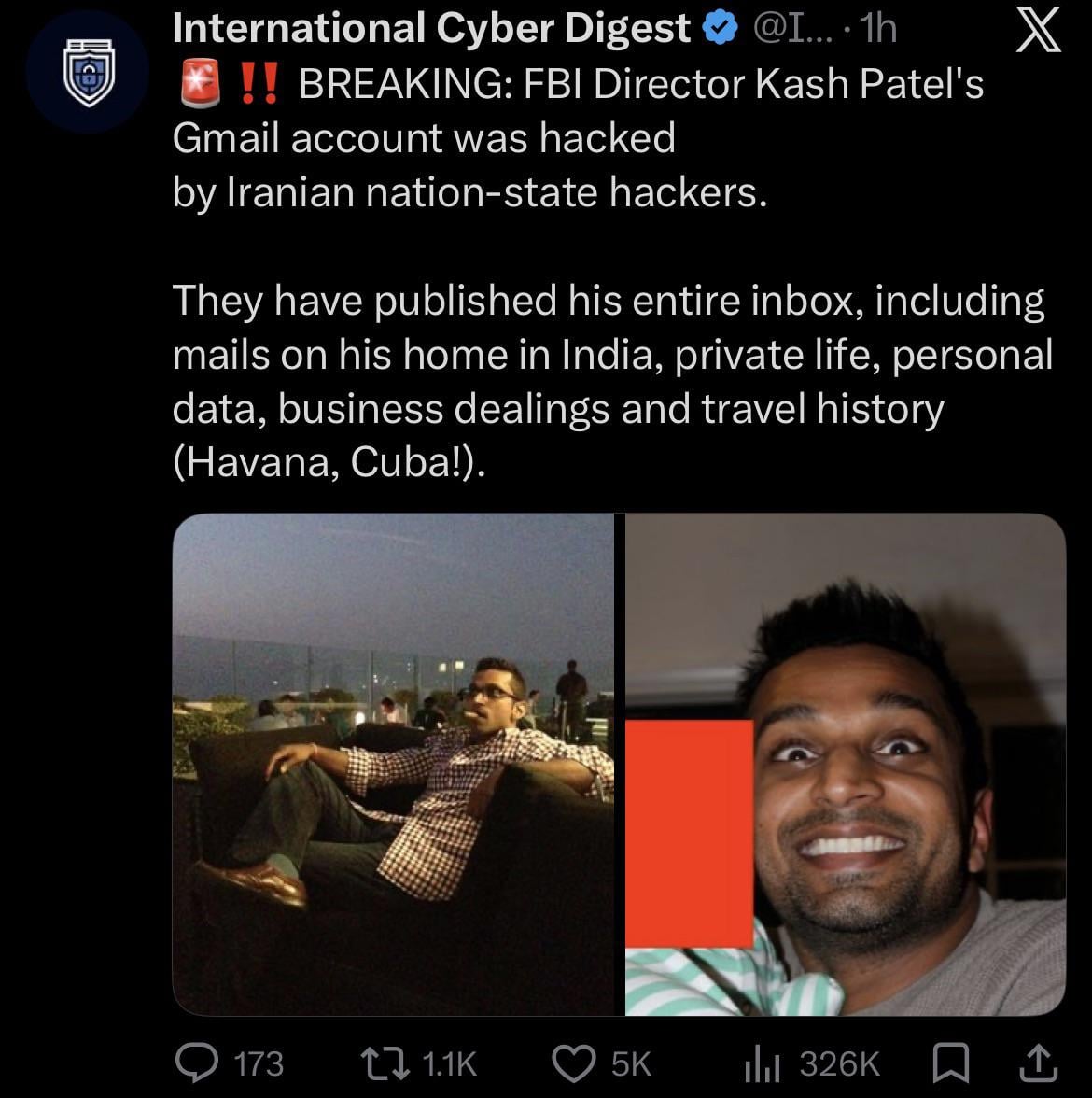Image resolution: width=1092 pixels, height=1098 pixels.
Task: Click the blue verified badge
Action: click(x=718, y=30)
